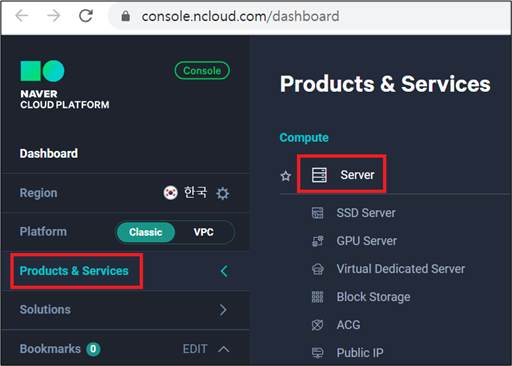Viewport: 512px width, 366px height.
Task: View site info via the padlock icon
Action: point(126,16)
